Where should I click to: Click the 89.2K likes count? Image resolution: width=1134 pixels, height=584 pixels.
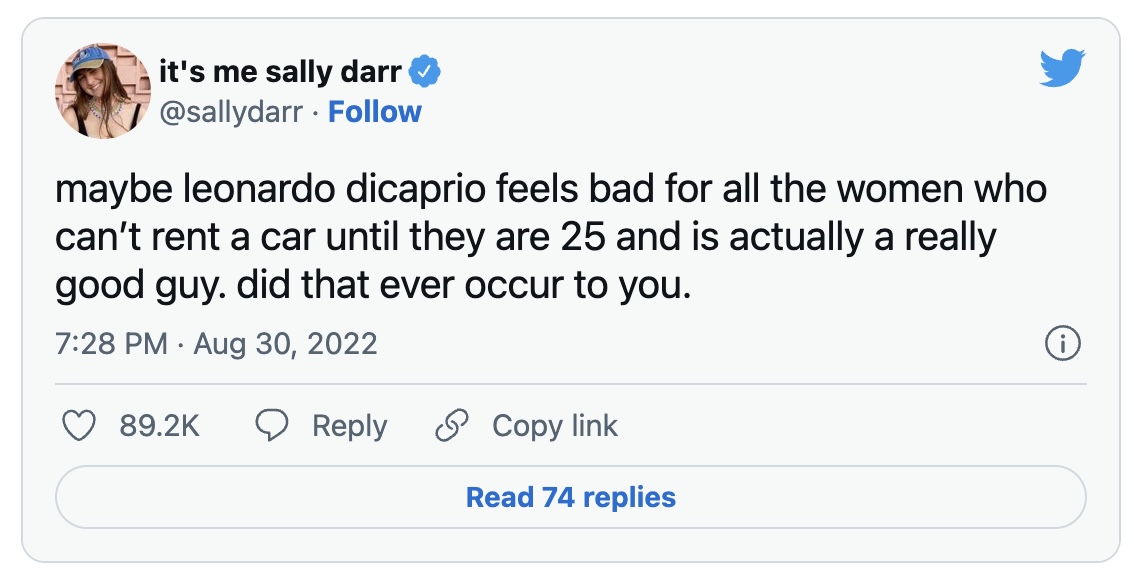click(160, 426)
